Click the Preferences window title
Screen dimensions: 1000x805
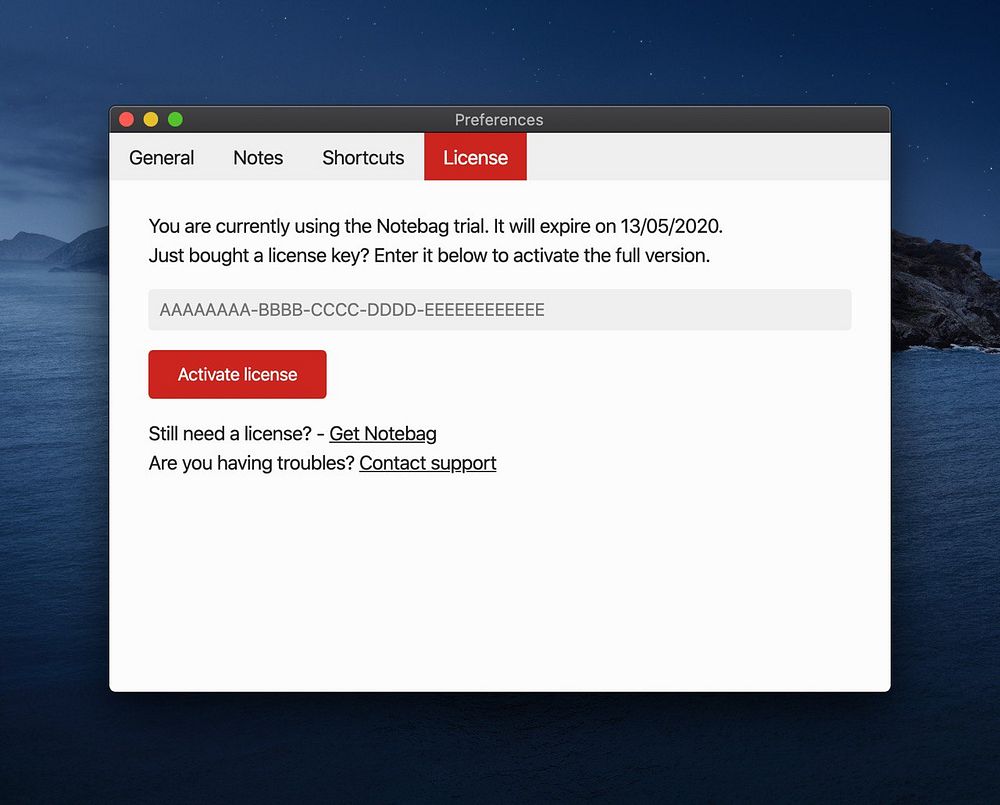click(499, 120)
